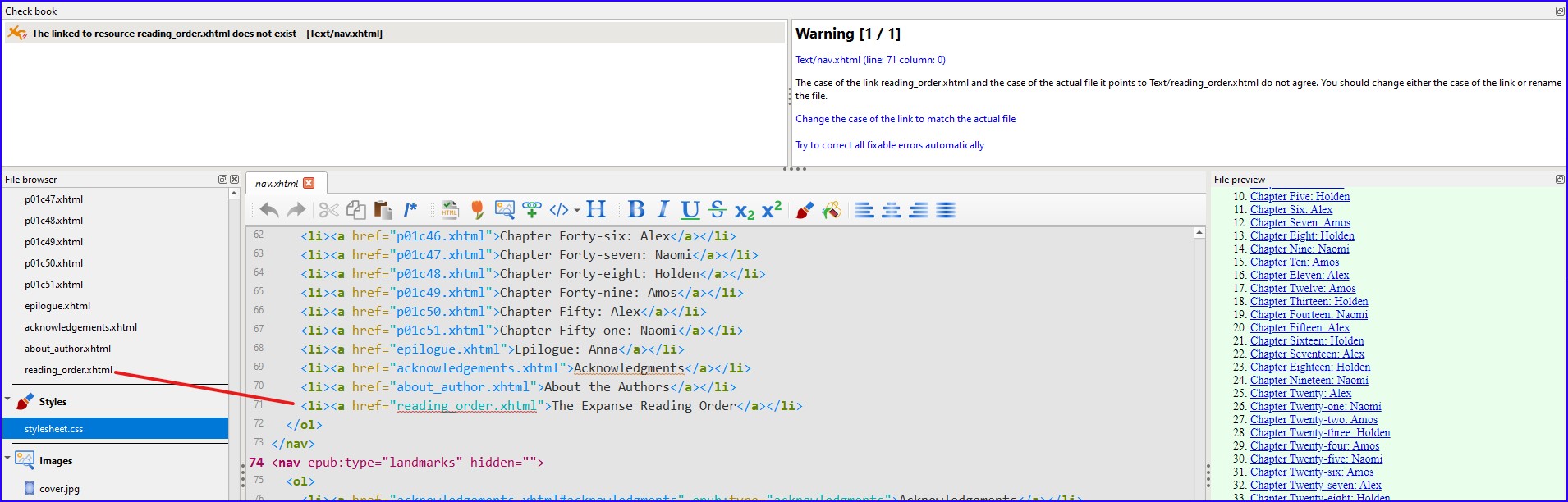Select the reading_order.xhtml resource warning row
Image resolution: width=1568 pixels, height=502 pixels.
(394, 33)
